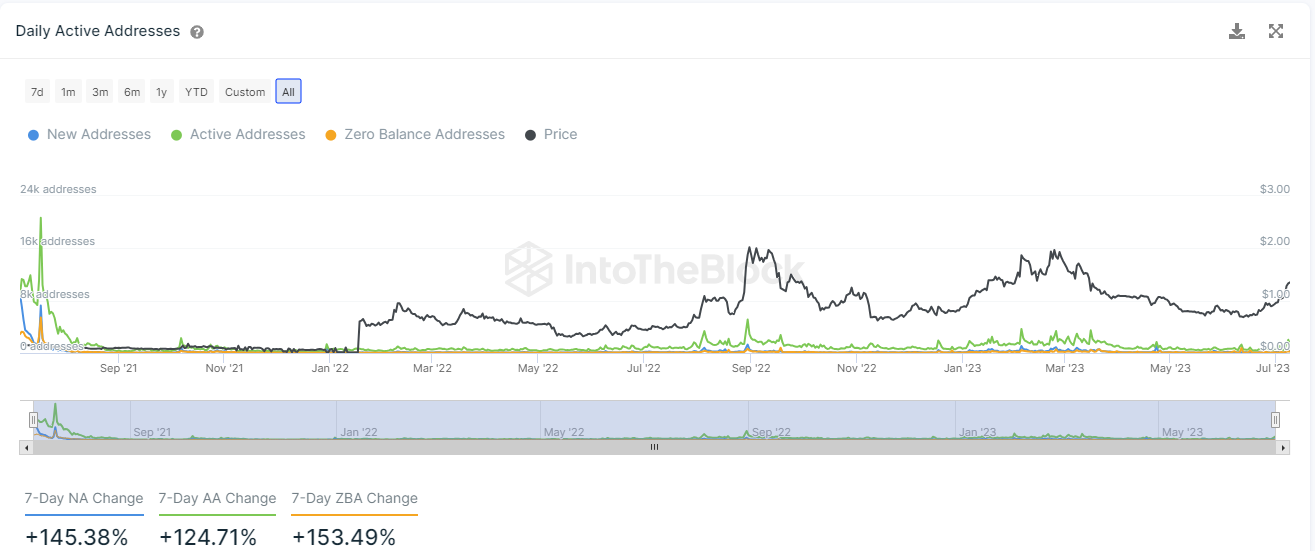Image resolution: width=1315 pixels, height=551 pixels.
Task: Download the Daily Active Addresses chart
Action: [x=1237, y=31]
